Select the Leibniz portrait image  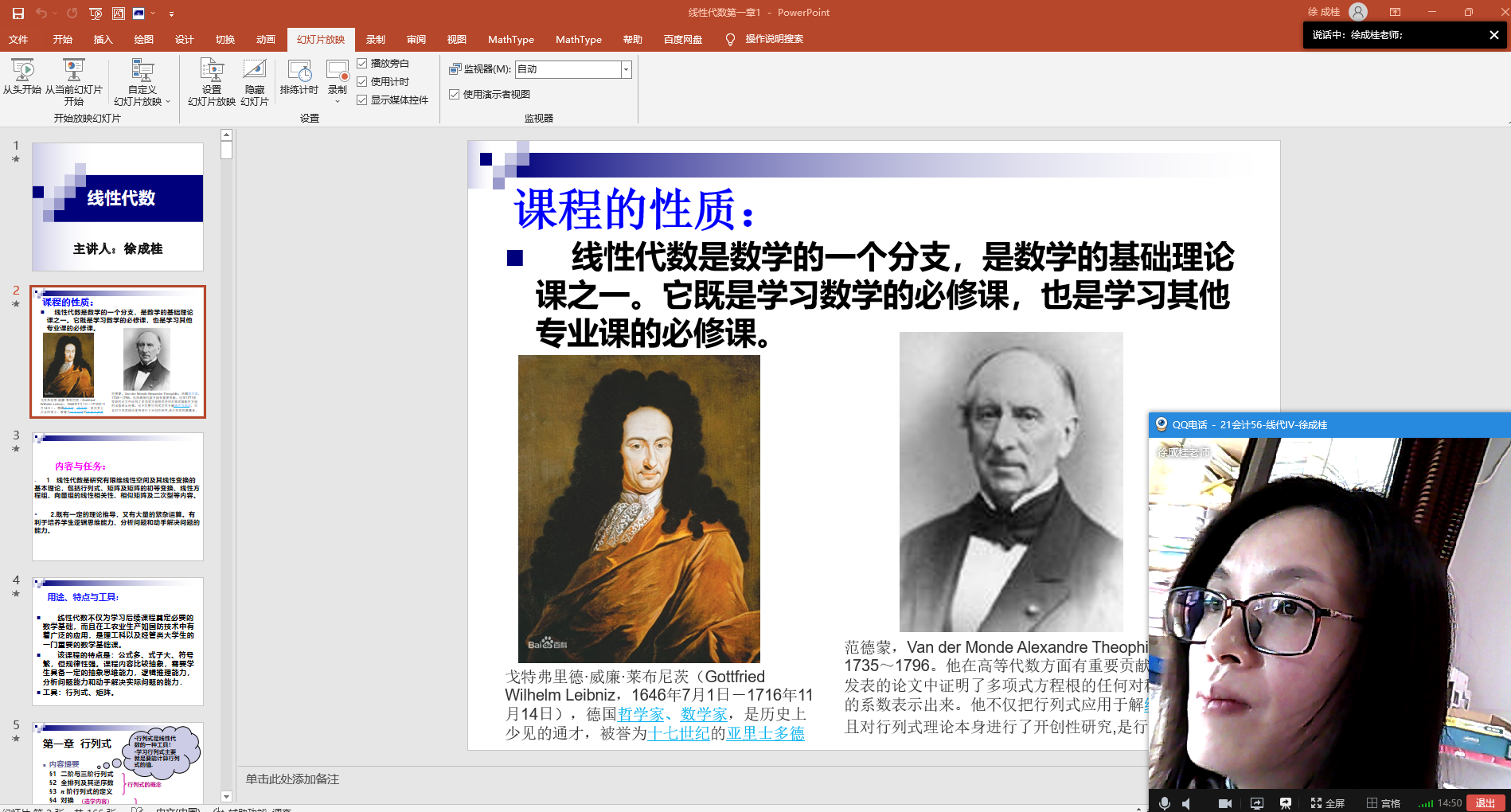click(x=638, y=509)
